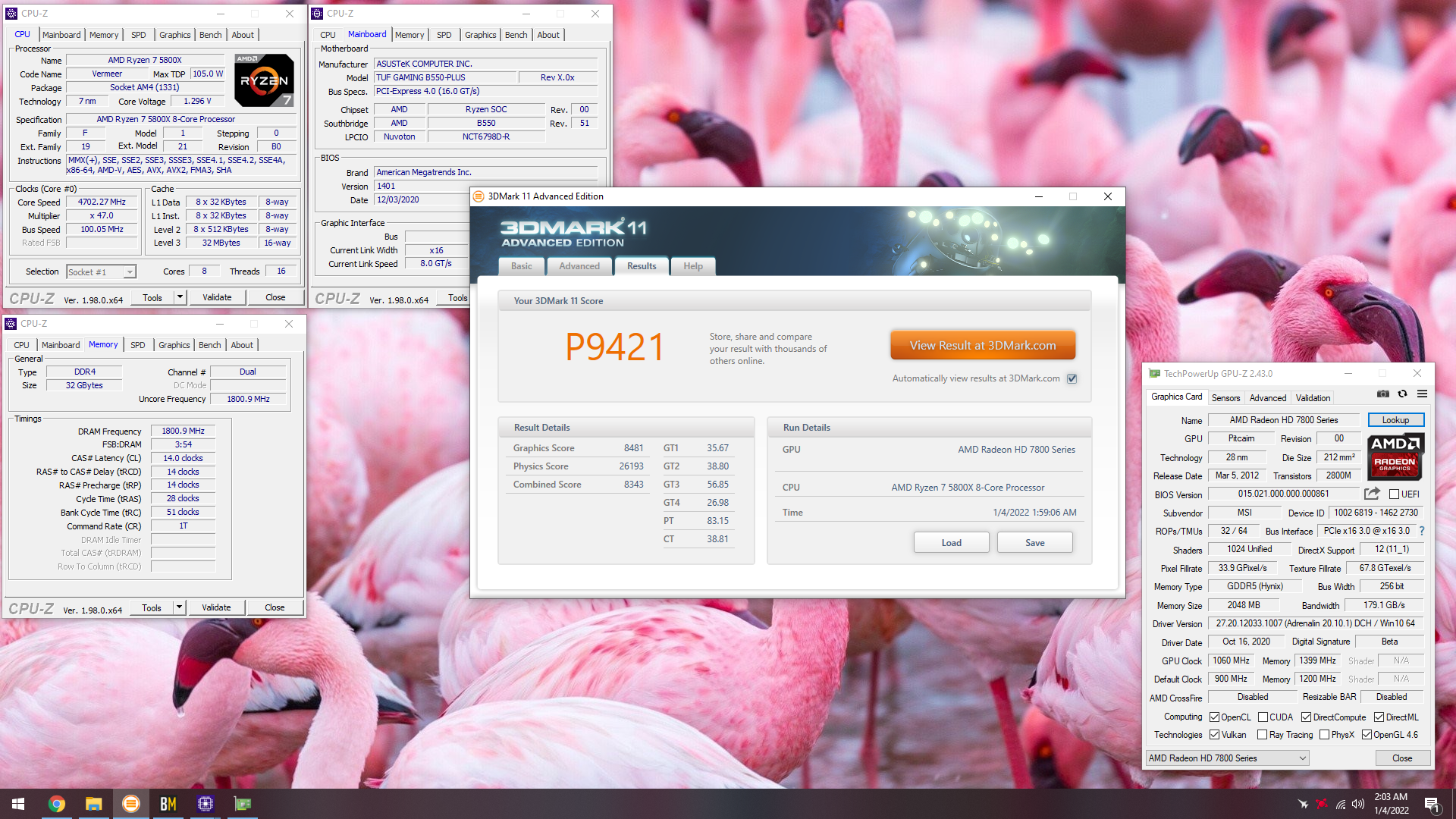Click orange 3DMark 11 taskbar icon
The image size is (1456, 819).
click(x=130, y=804)
